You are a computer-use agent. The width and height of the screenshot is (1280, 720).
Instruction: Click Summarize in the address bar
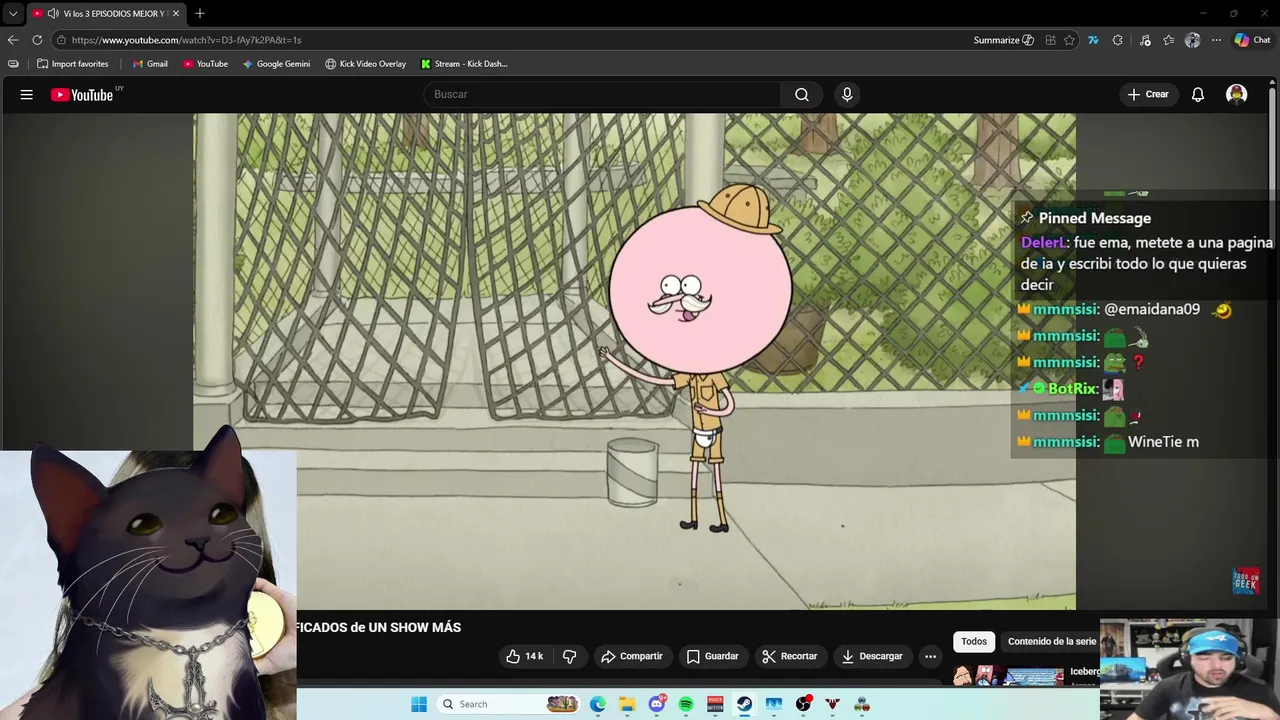1003,40
